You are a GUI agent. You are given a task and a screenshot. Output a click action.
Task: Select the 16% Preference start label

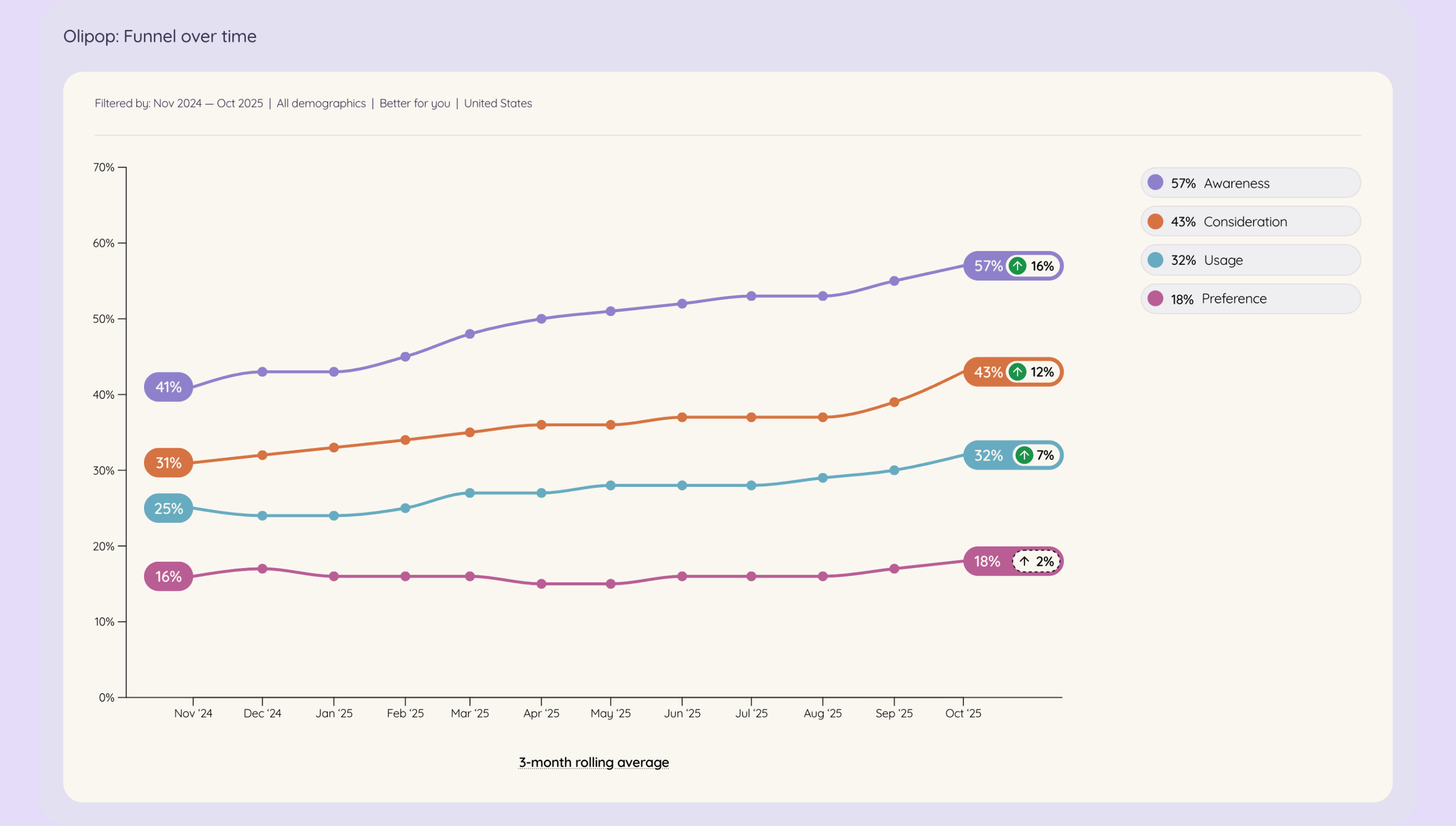[x=168, y=576]
